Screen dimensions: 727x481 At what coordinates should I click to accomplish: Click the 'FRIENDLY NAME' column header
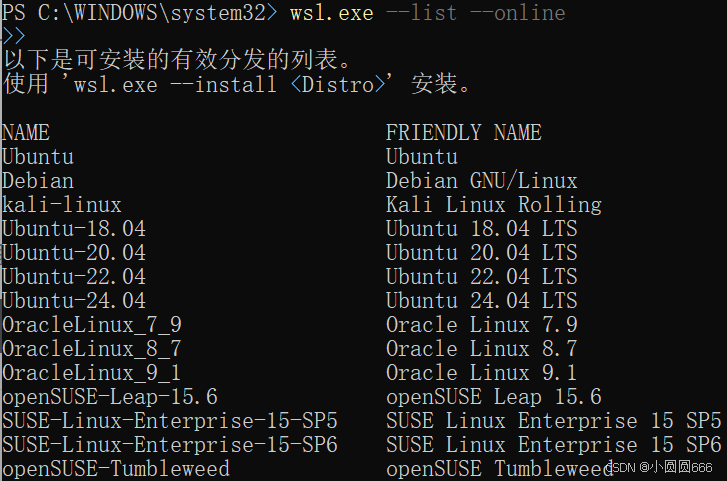click(x=464, y=133)
